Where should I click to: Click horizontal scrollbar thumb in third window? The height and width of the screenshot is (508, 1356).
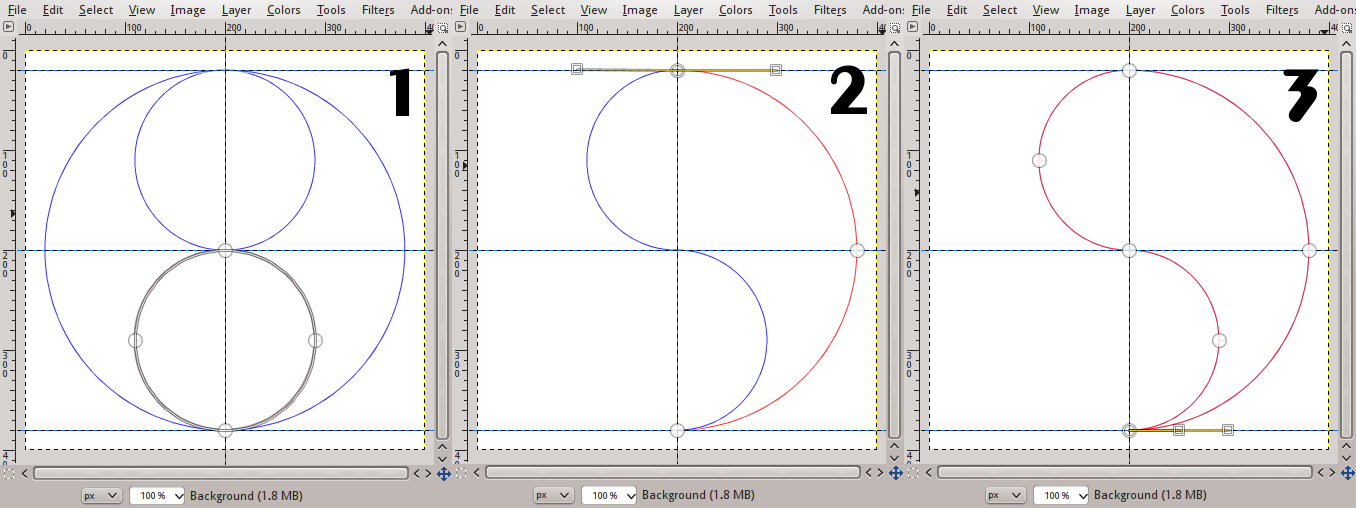pos(1124,473)
